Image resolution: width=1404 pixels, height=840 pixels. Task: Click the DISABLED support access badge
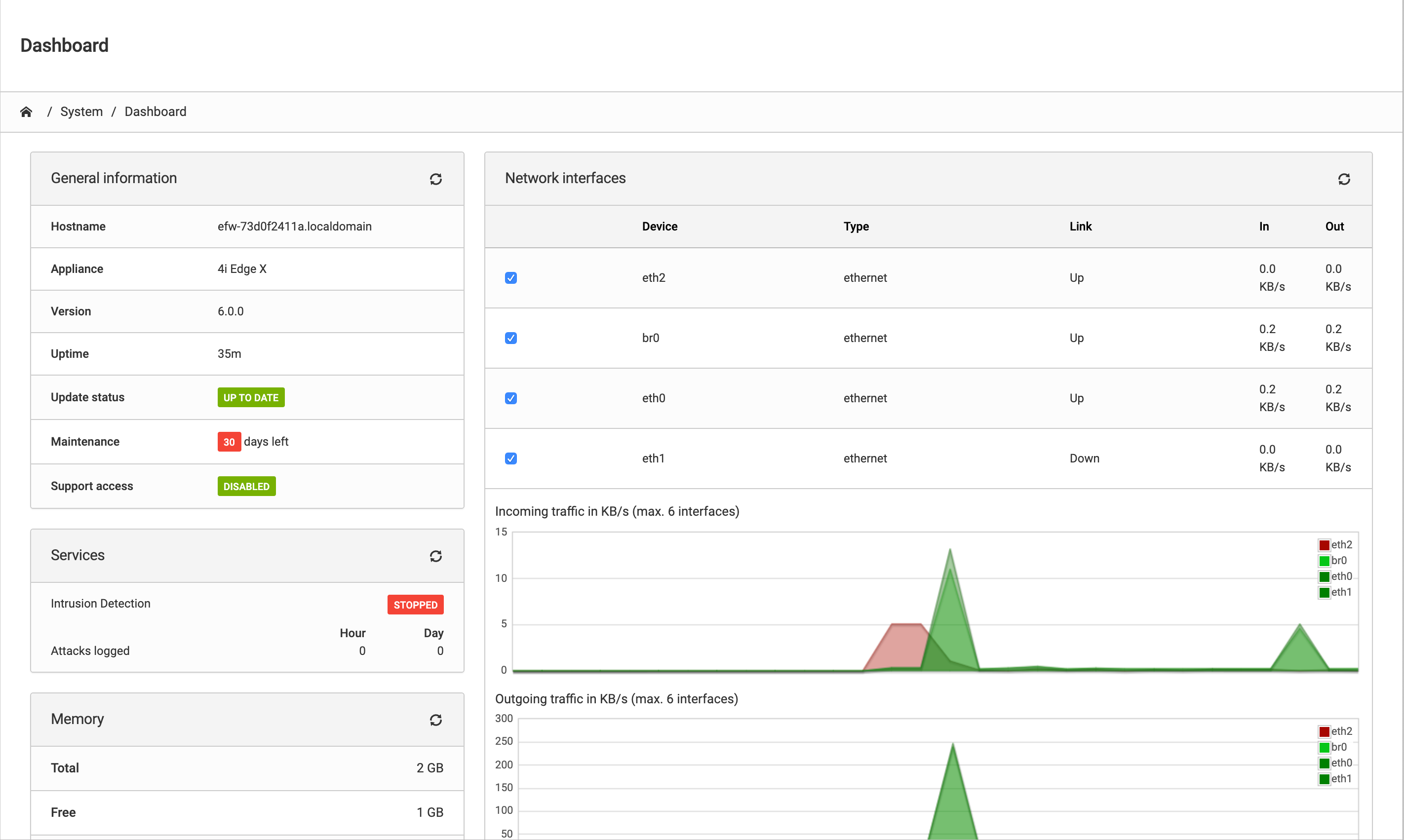(x=246, y=486)
